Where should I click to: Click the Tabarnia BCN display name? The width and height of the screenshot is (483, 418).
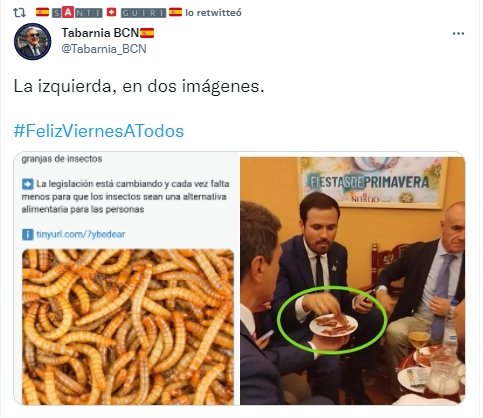tap(100, 33)
